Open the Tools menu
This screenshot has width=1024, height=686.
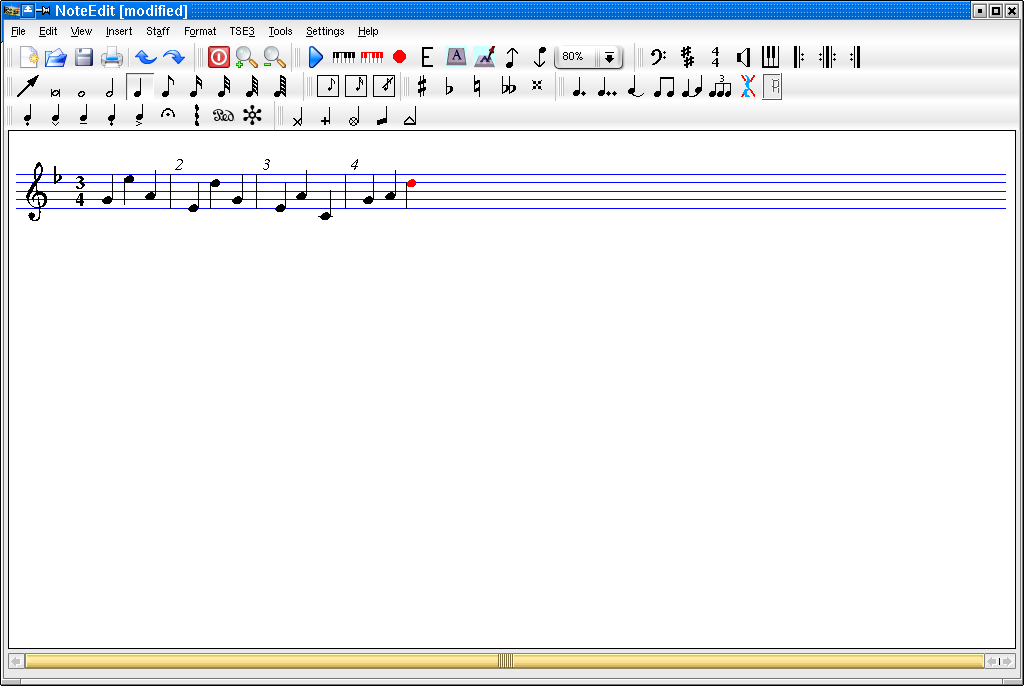coord(280,31)
